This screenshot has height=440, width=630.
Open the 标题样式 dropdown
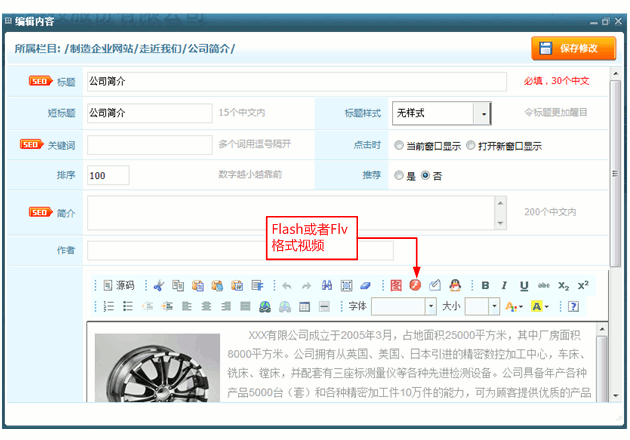pyautogui.click(x=481, y=113)
